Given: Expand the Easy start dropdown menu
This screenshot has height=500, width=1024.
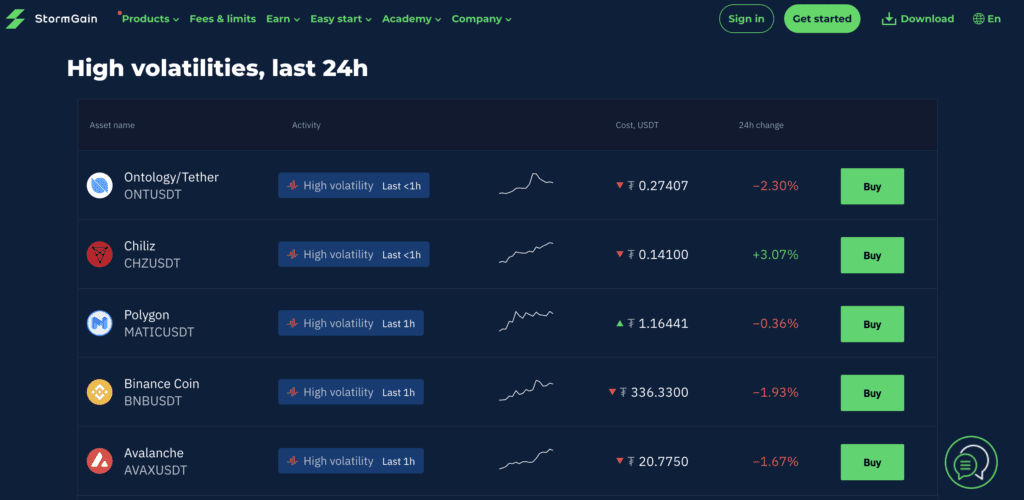Looking at the screenshot, I should pos(341,19).
